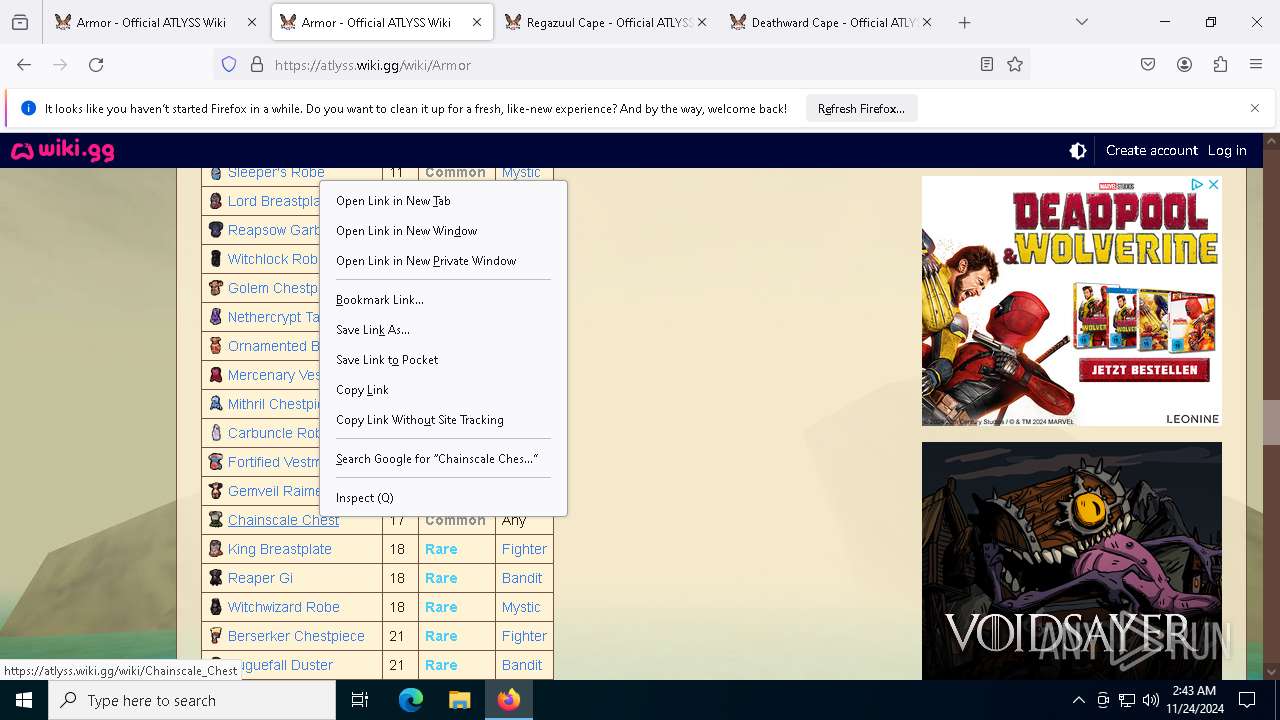
Task: Click the Sleeper's Robe item icon
Action: tap(215, 173)
